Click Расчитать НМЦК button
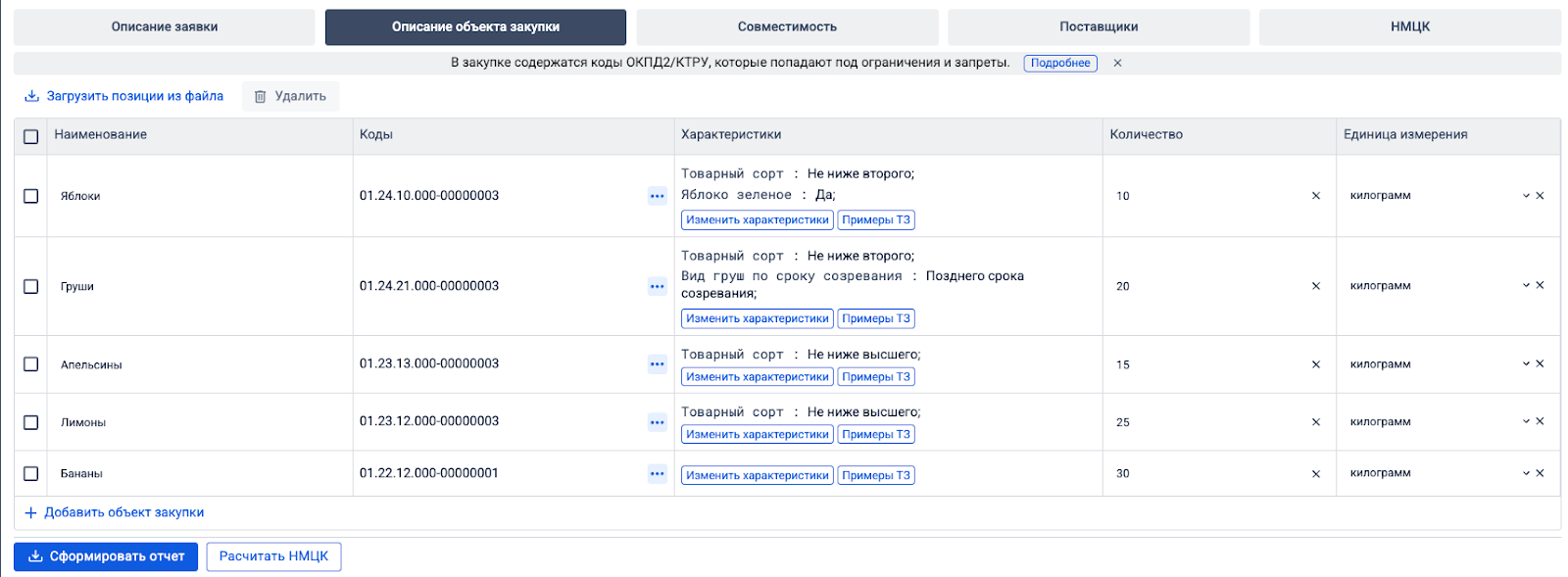1568x577 pixels. click(x=273, y=556)
